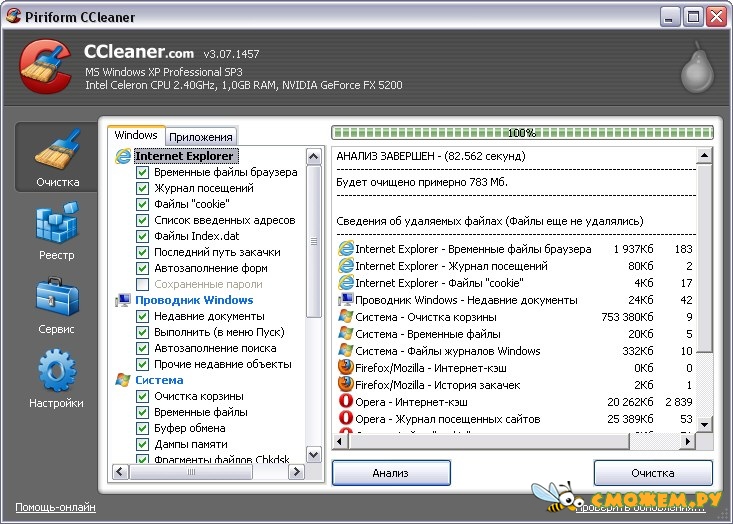Click Windows icon of Файлы журналов Windows result
This screenshot has width=733, height=524.
[346, 350]
